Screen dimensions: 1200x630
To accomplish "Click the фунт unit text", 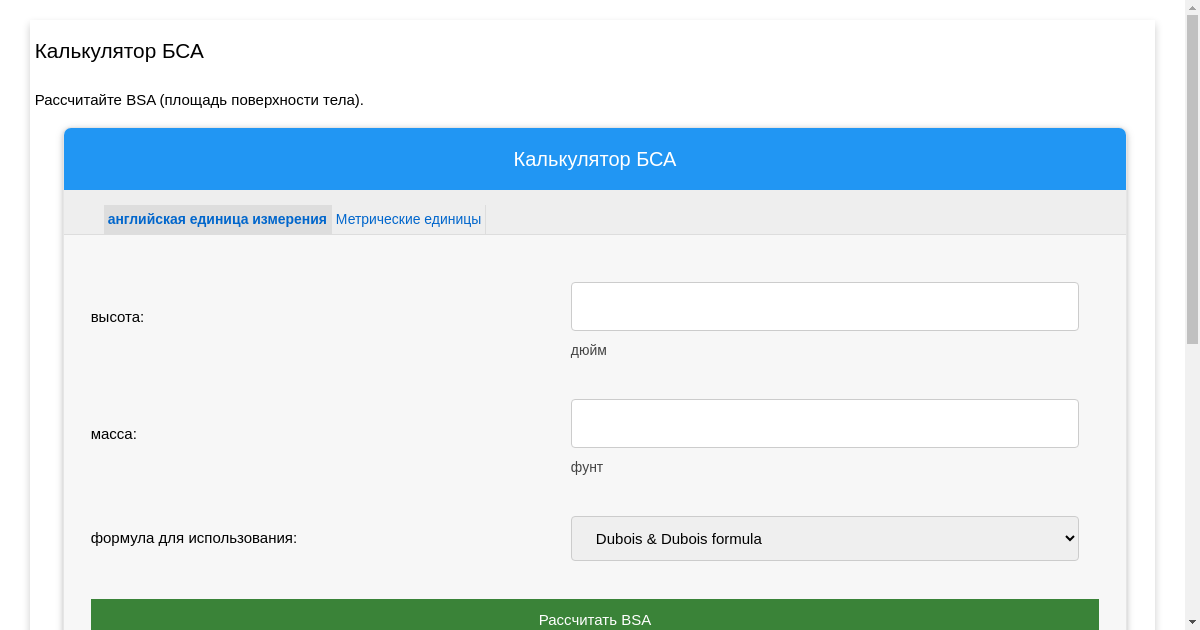I will (587, 467).
